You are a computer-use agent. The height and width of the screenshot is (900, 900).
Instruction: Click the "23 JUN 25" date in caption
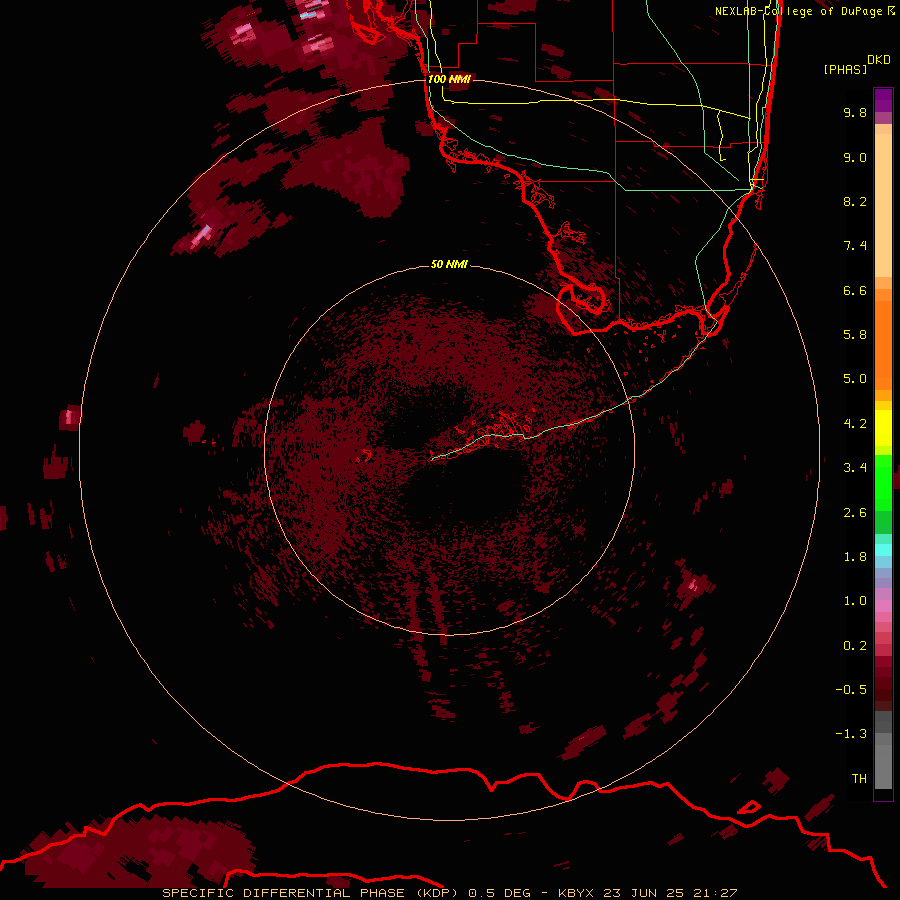(645, 893)
